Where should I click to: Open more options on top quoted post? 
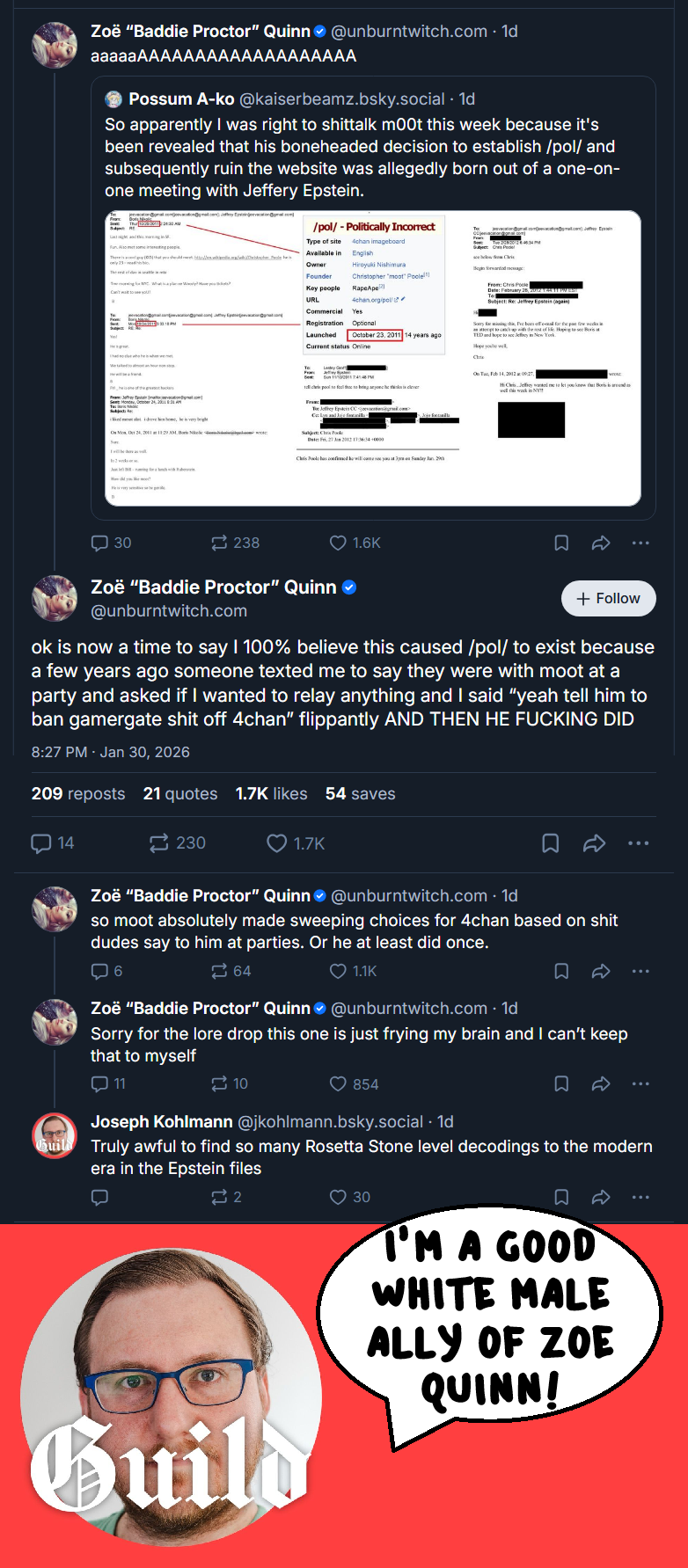640,543
